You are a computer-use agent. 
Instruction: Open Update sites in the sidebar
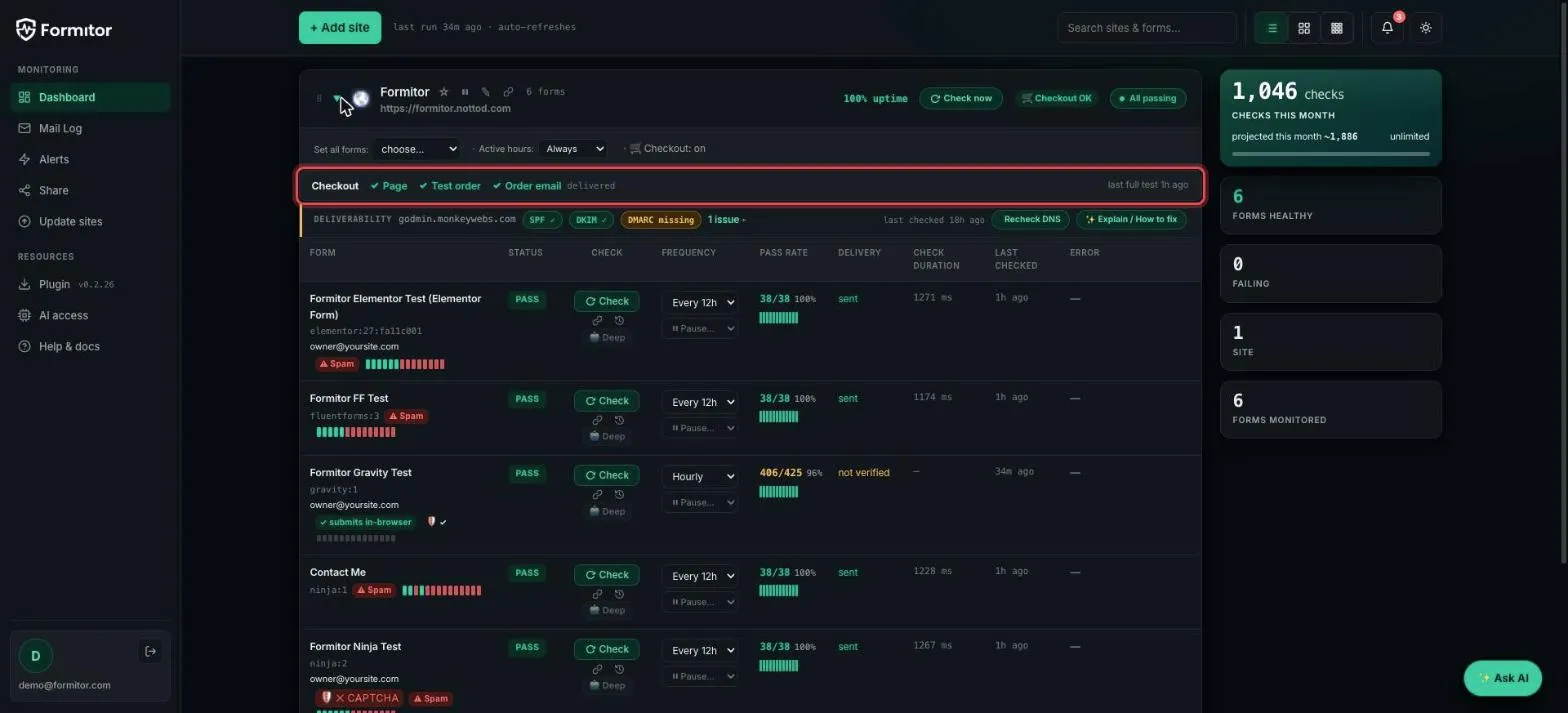tap(90, 222)
